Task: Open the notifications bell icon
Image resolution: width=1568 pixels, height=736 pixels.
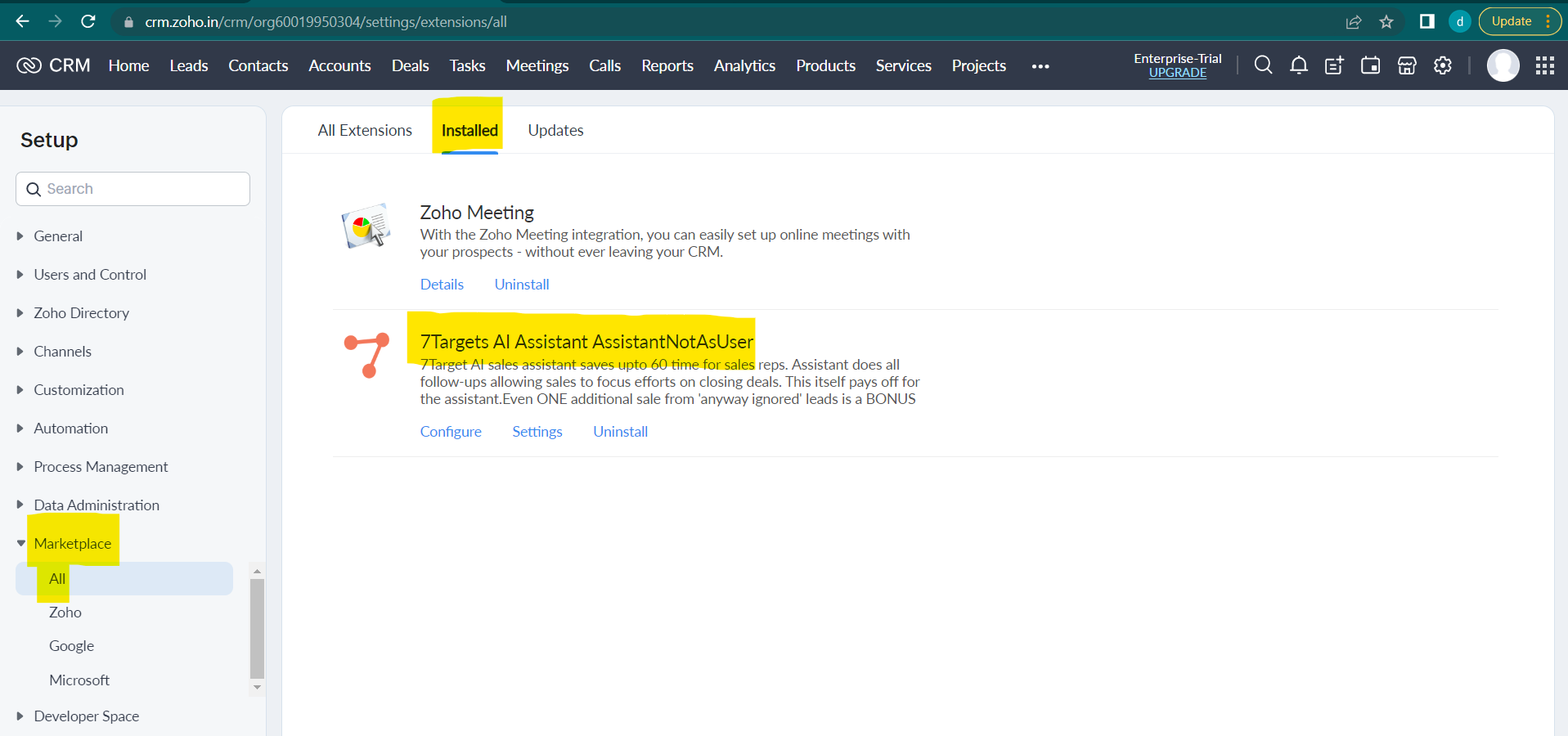Action: pyautogui.click(x=1298, y=65)
